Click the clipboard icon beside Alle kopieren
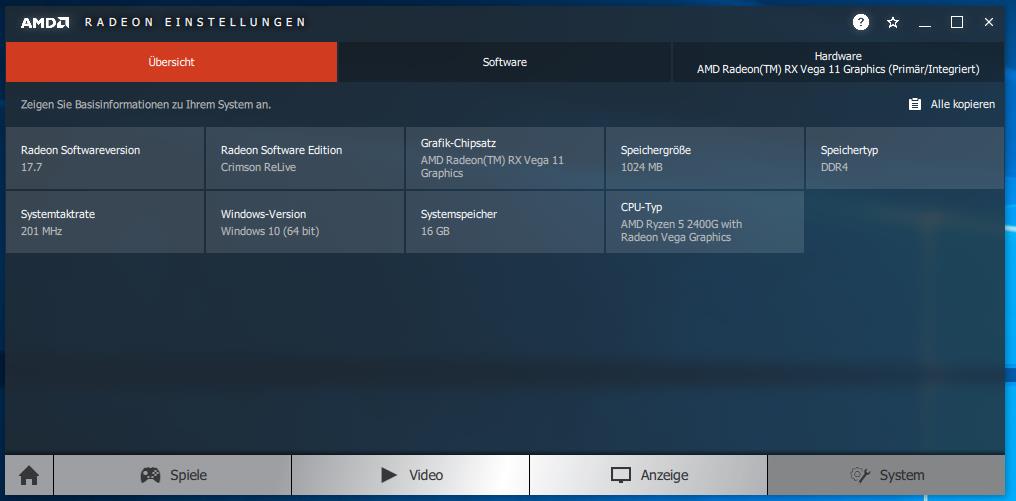Screen dimensions: 1016x501 point(915,104)
